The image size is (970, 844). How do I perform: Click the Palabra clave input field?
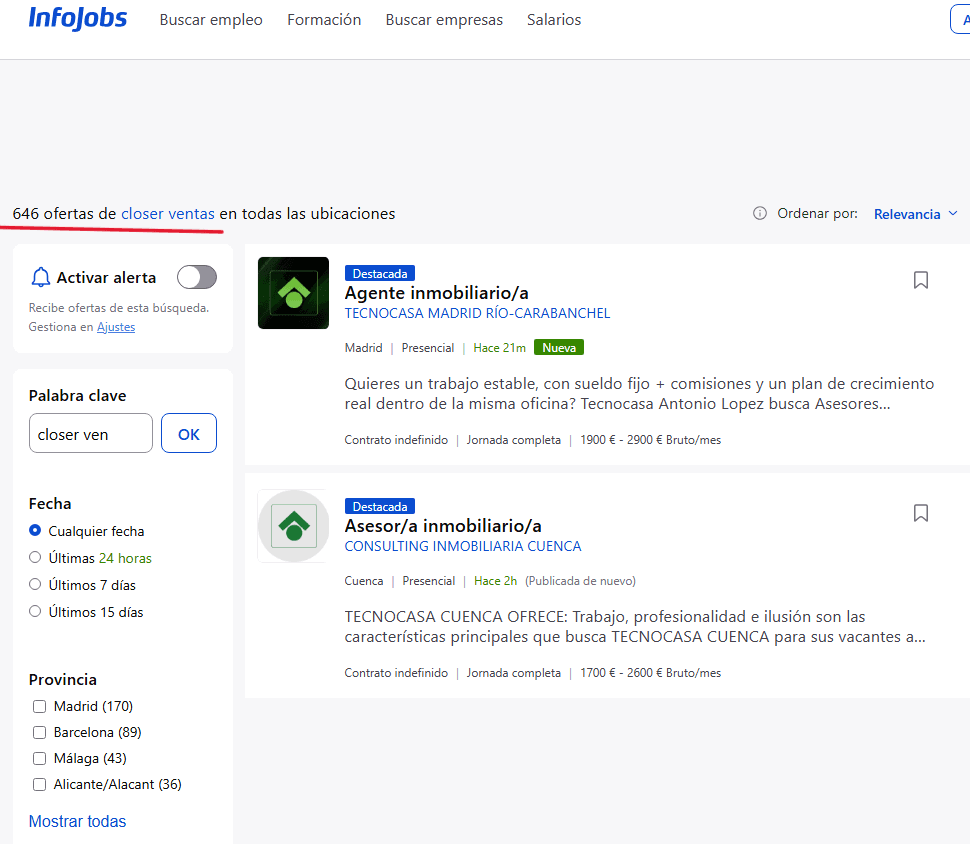pos(90,433)
